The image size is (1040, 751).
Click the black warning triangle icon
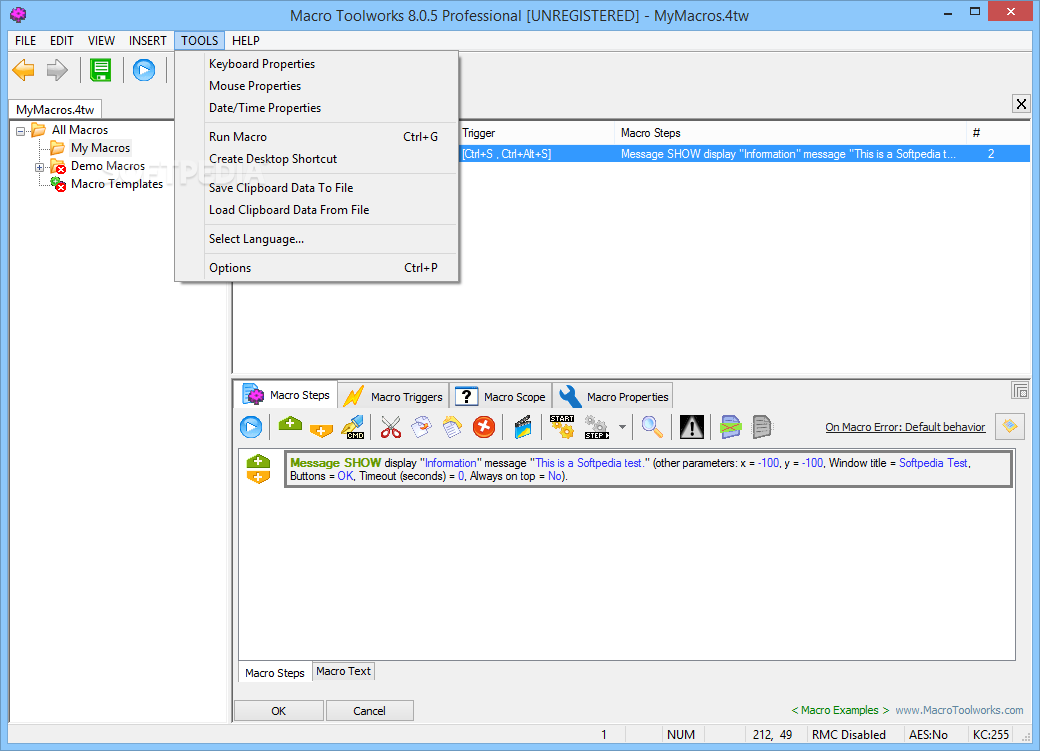pos(692,427)
